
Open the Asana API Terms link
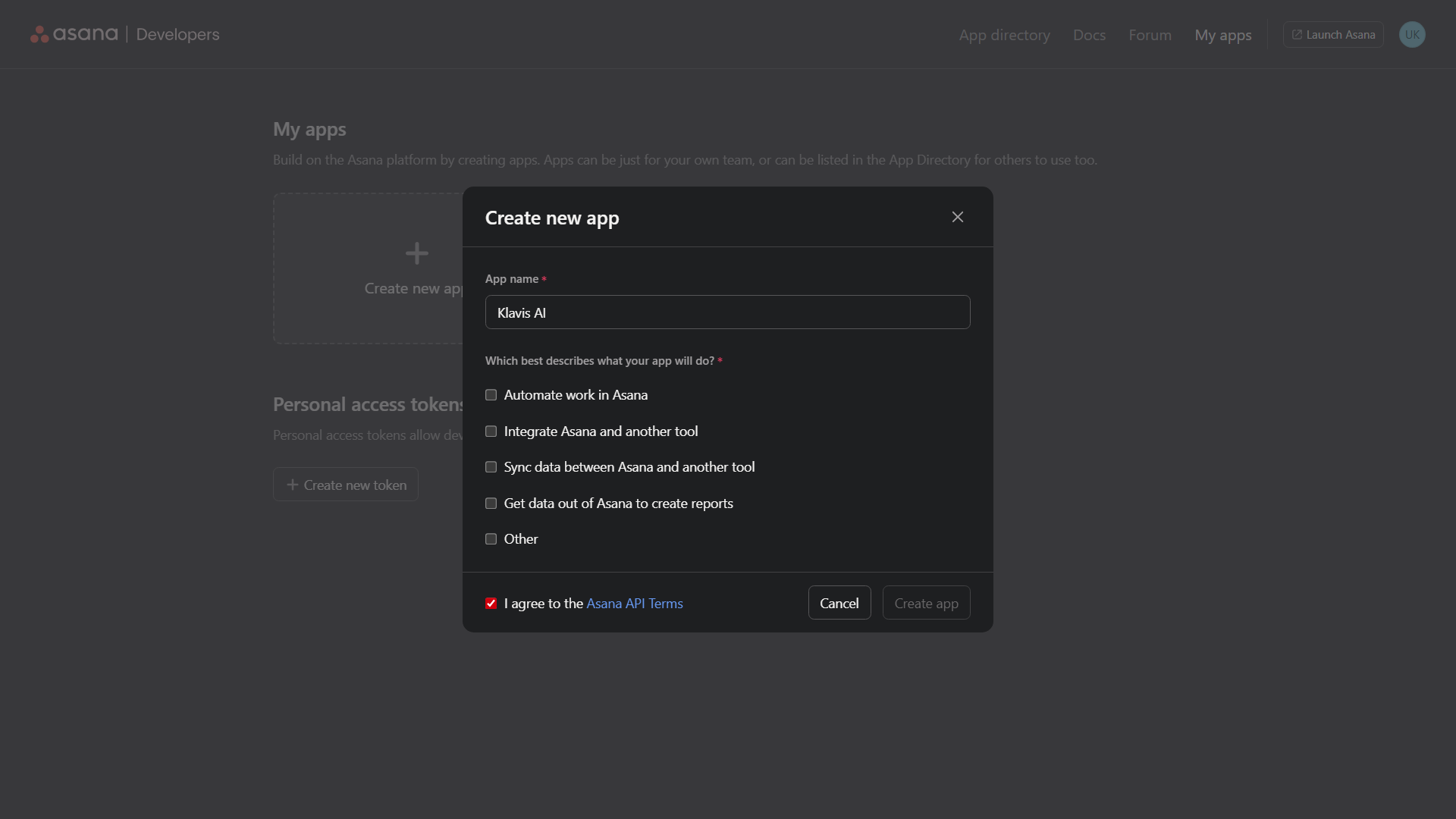[x=635, y=604]
